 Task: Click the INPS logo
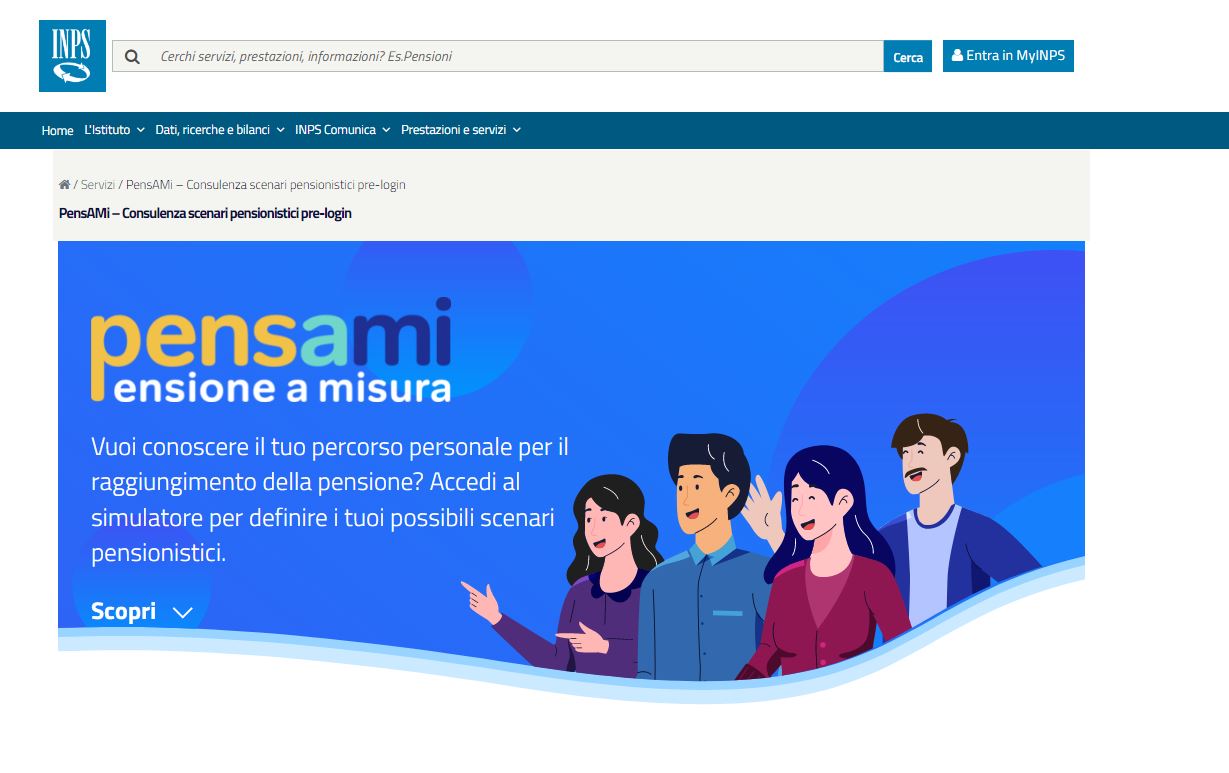pos(72,56)
